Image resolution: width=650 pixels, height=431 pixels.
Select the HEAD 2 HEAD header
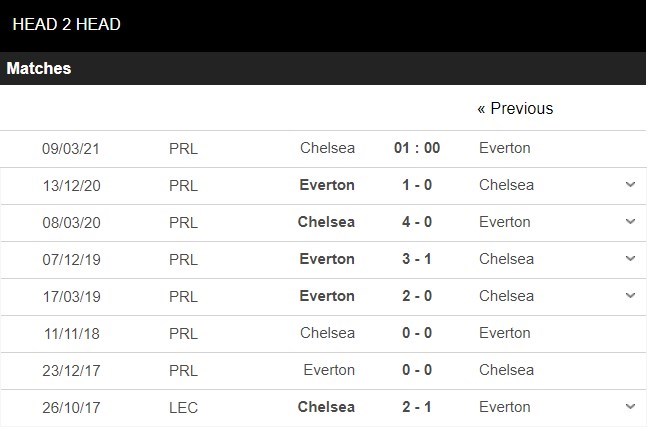click(x=67, y=24)
